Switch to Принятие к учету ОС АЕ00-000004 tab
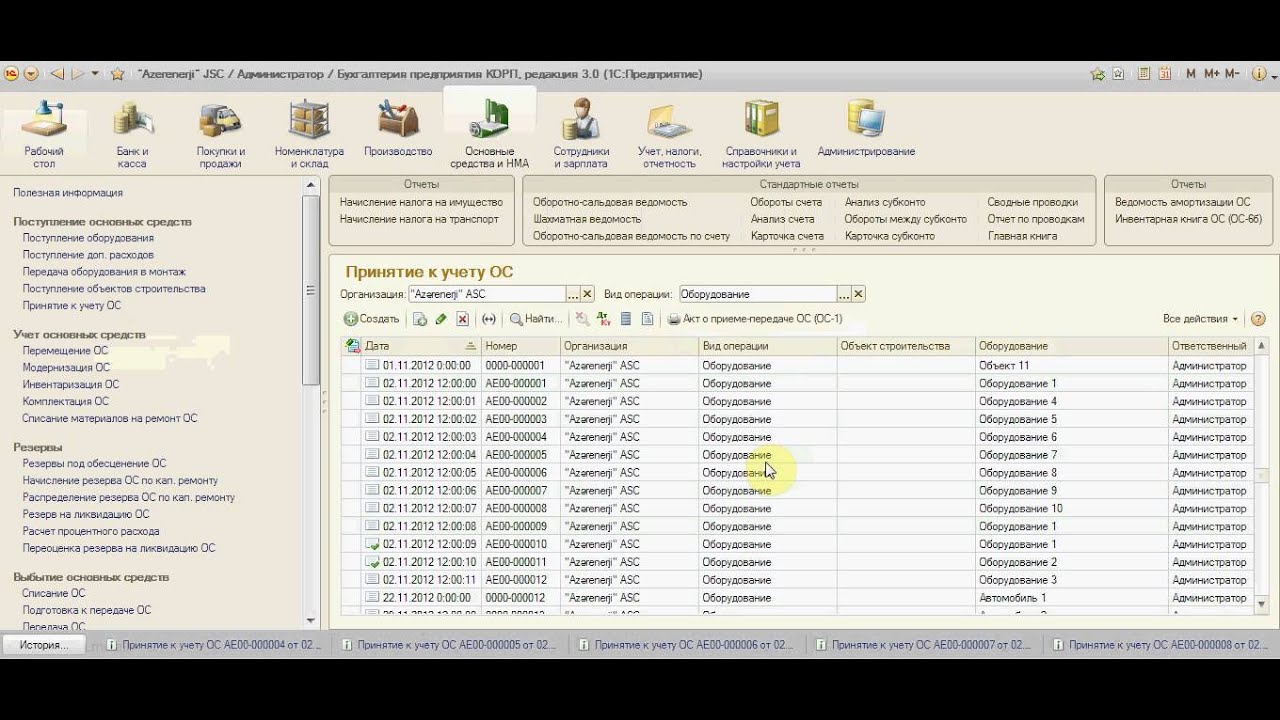 (212, 645)
